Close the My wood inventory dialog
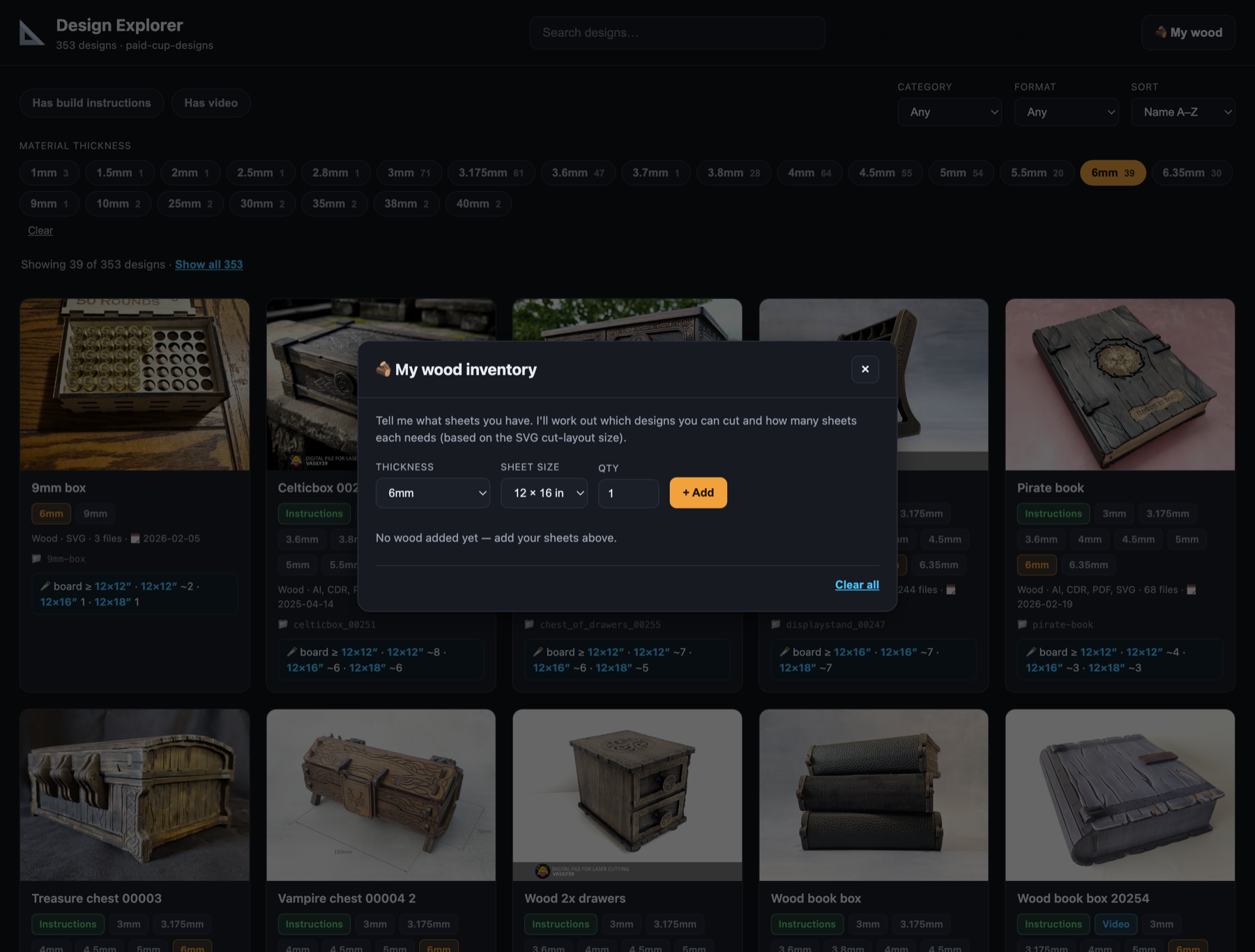Screen dimensions: 1255x952 click(x=865, y=369)
